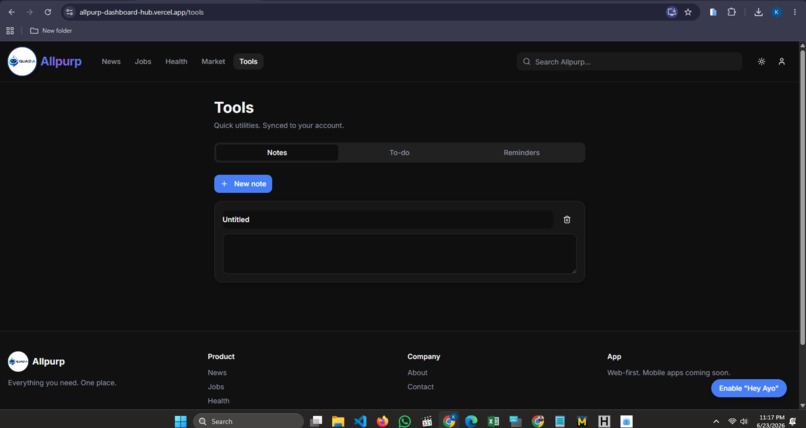Go to the News nav item
806x428 pixels.
coord(111,62)
